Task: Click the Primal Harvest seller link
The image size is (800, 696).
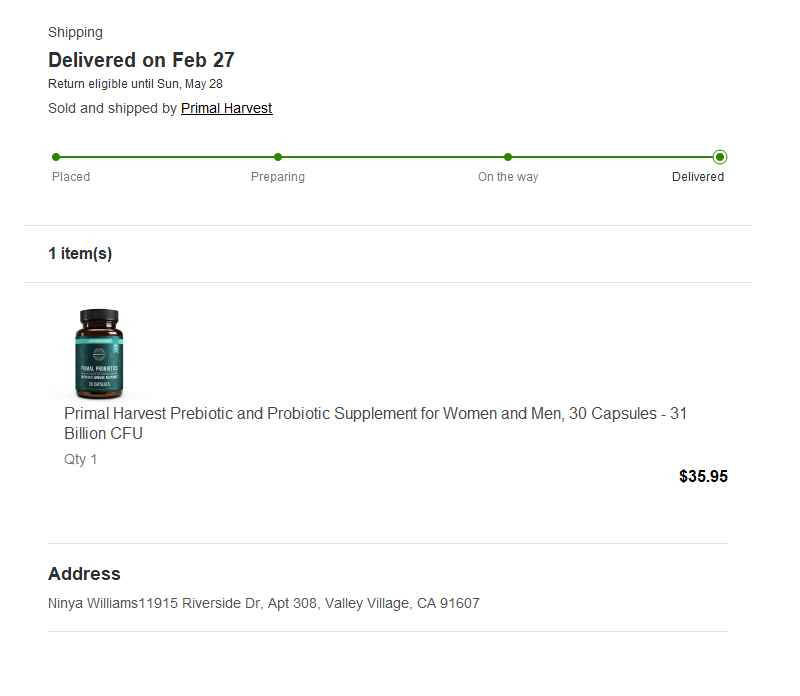Action: click(x=226, y=108)
